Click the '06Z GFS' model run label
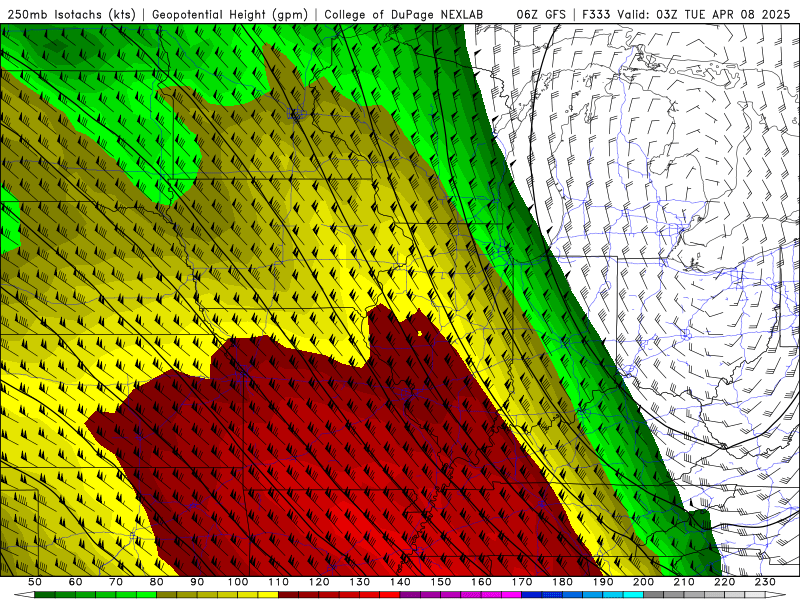Image resolution: width=800 pixels, height=600 pixels. tap(541, 15)
